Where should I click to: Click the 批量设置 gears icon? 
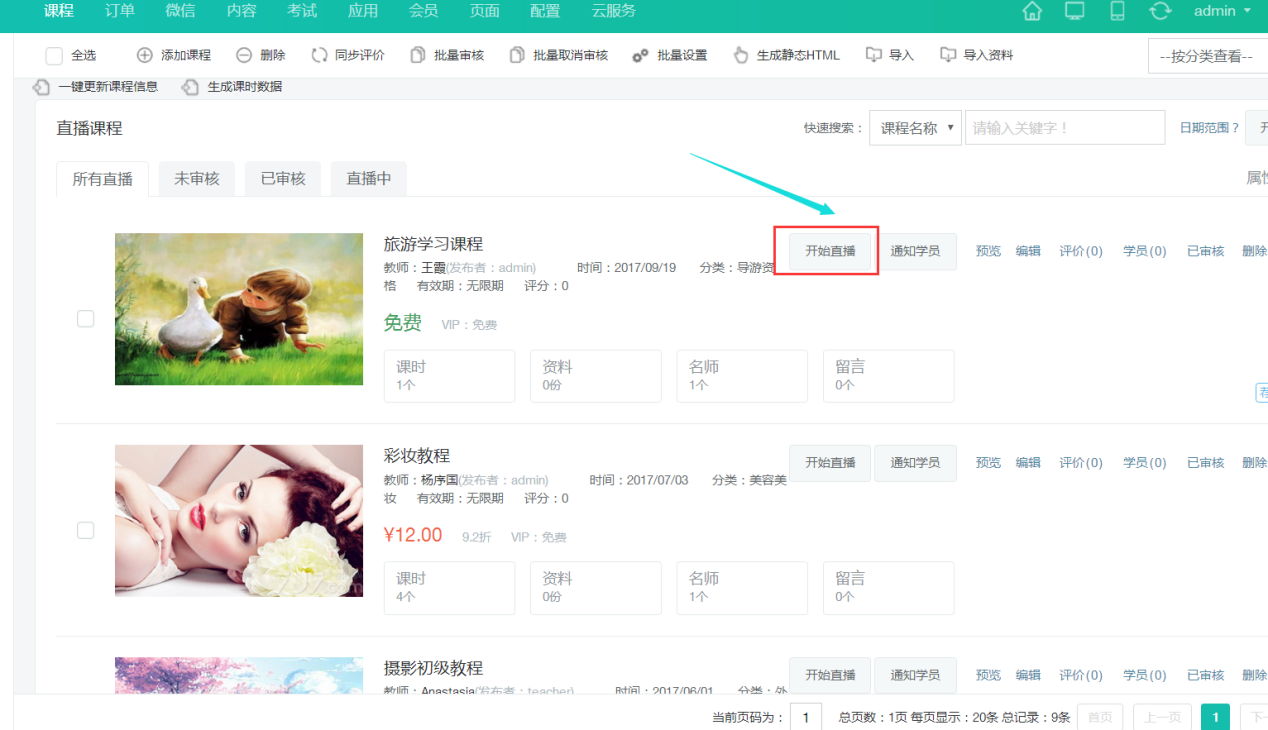coord(640,55)
